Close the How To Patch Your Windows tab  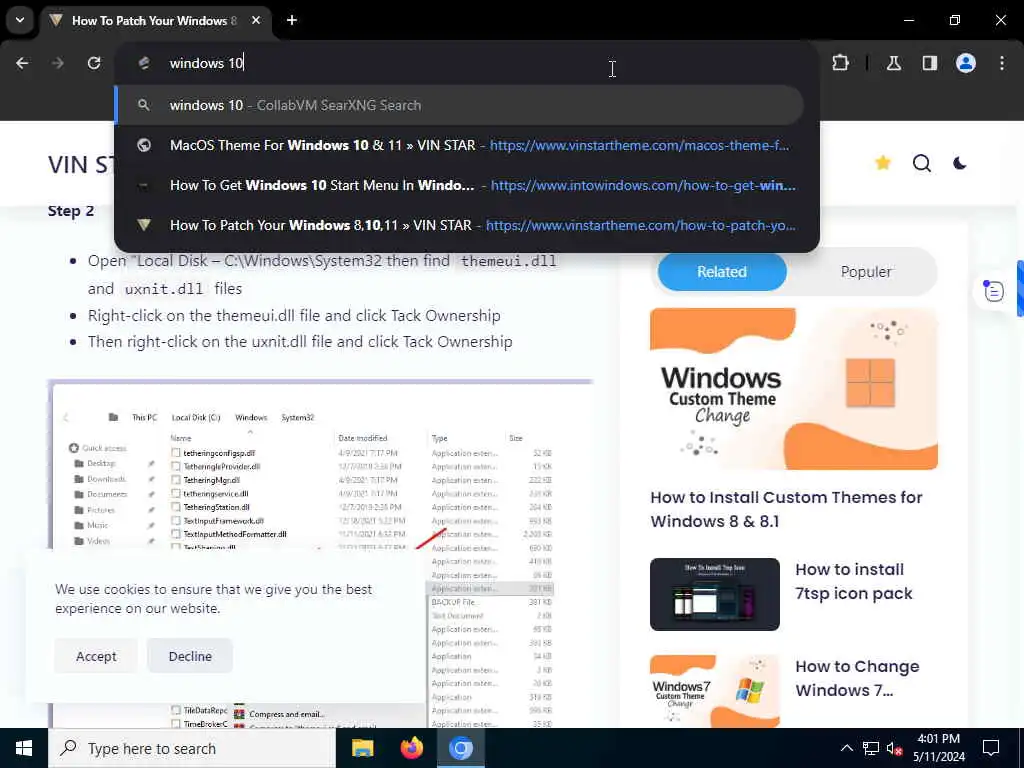[x=256, y=20]
